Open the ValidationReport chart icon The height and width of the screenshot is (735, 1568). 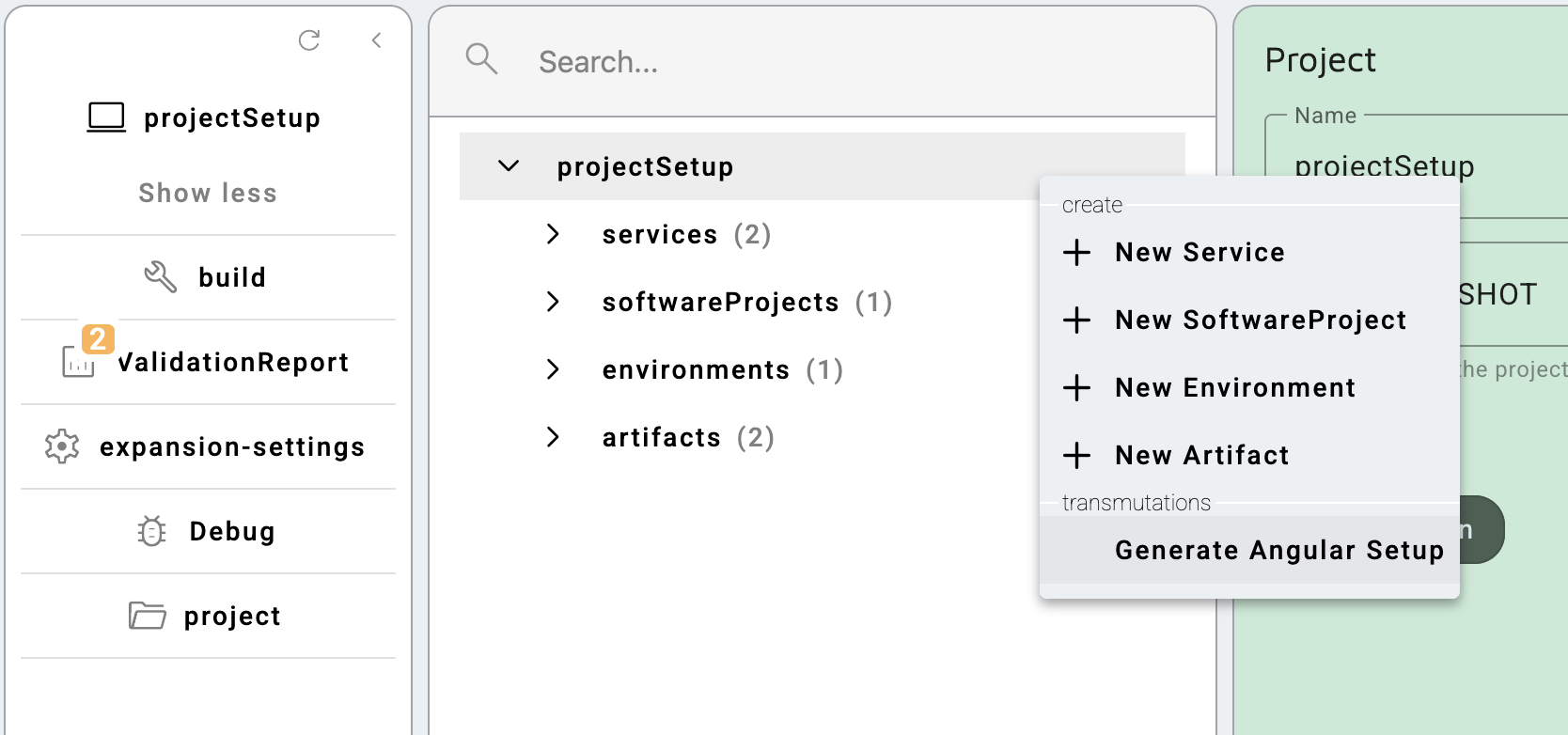pyautogui.click(x=79, y=362)
